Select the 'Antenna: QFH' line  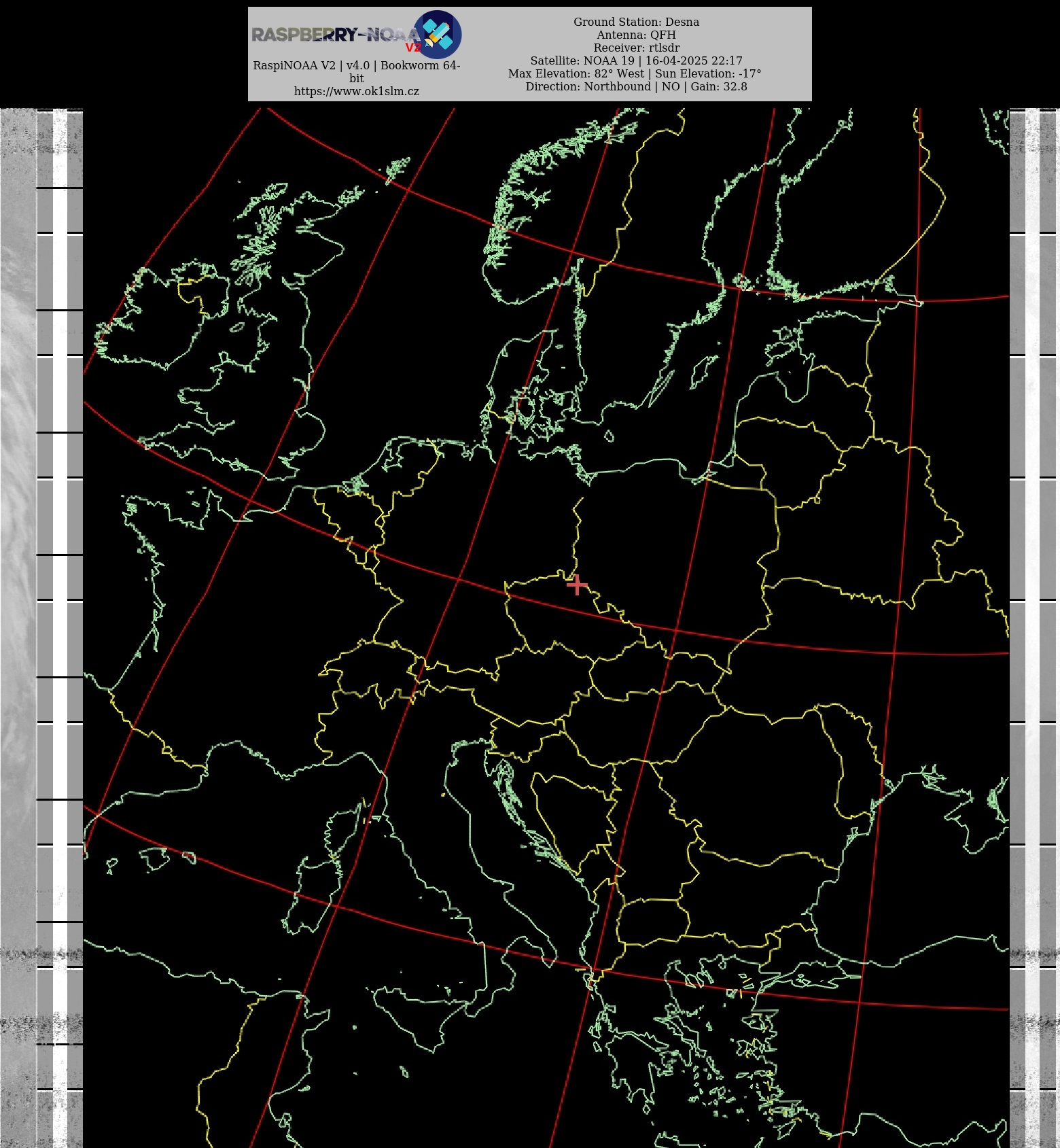coord(636,35)
